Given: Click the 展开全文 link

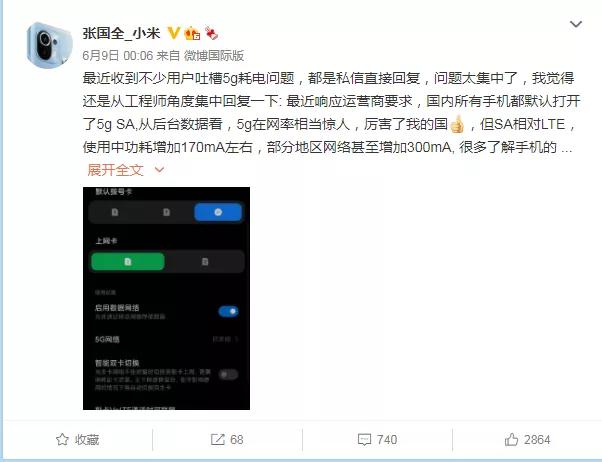Looking at the screenshot, I should [x=115, y=170].
